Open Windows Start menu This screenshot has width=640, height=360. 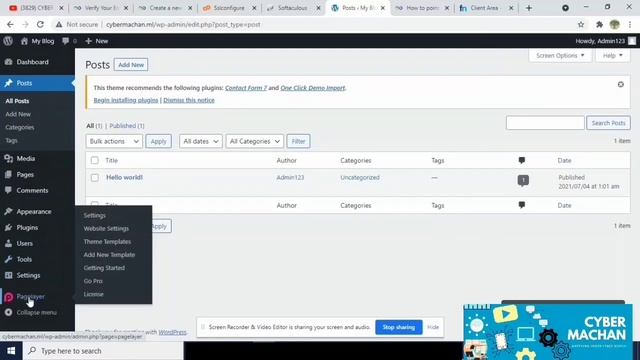pyautogui.click(x=11, y=351)
